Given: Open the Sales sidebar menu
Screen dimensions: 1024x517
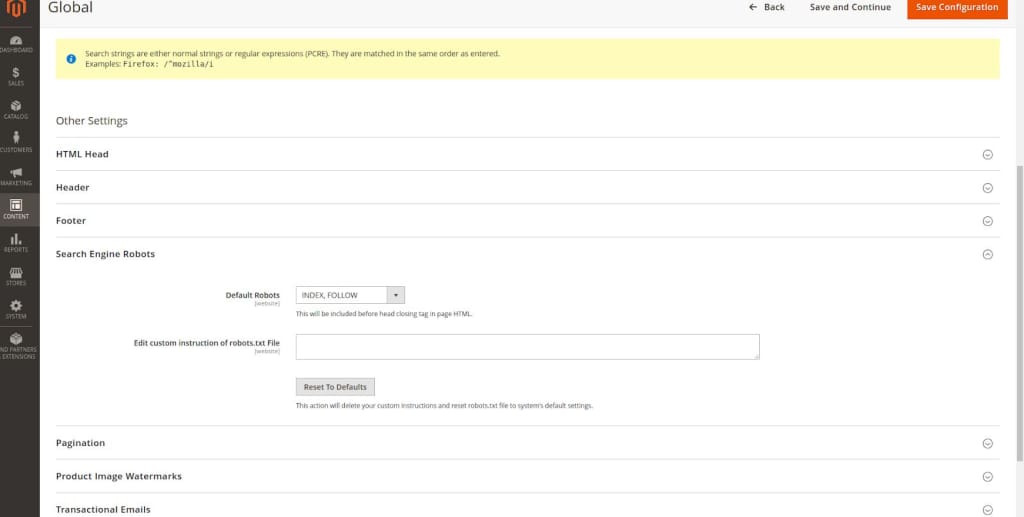Looking at the screenshot, I should pyautogui.click(x=16, y=77).
